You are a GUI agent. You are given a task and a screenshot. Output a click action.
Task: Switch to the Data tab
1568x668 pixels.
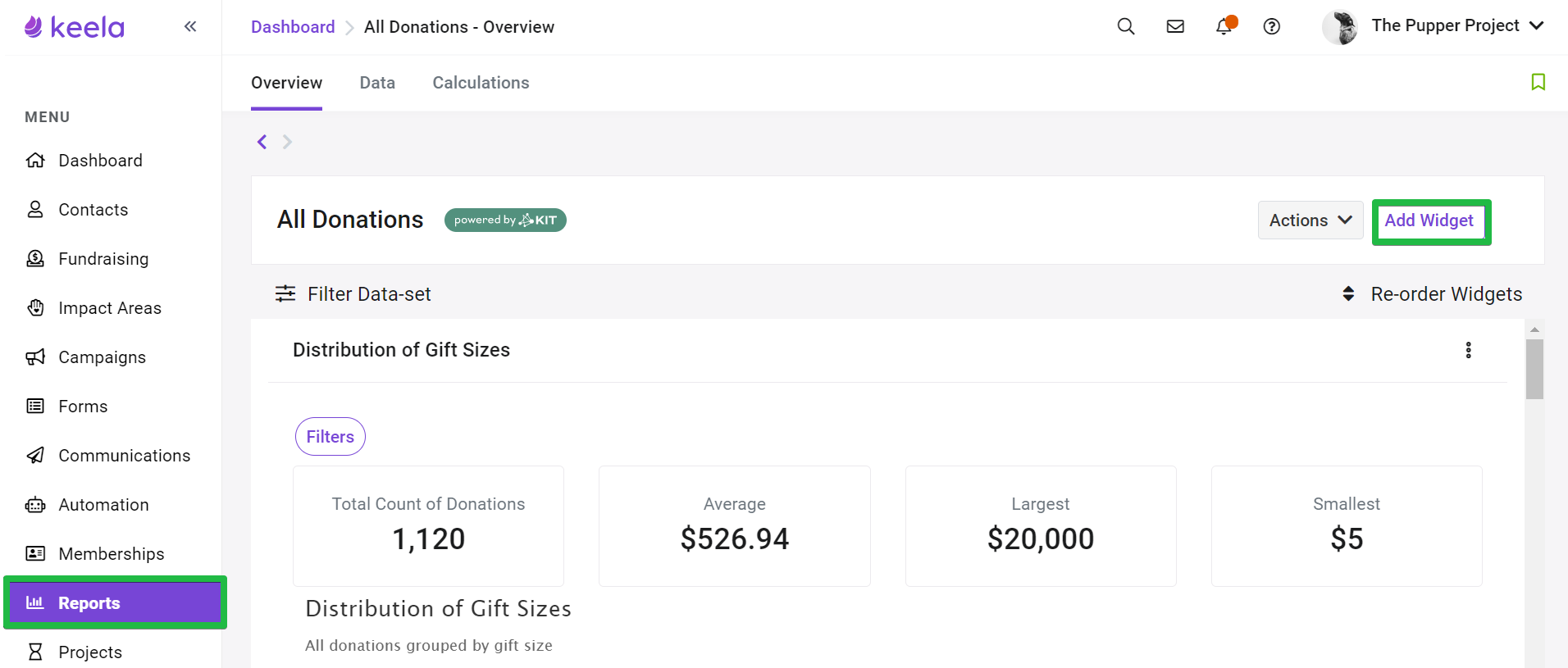[x=377, y=83]
